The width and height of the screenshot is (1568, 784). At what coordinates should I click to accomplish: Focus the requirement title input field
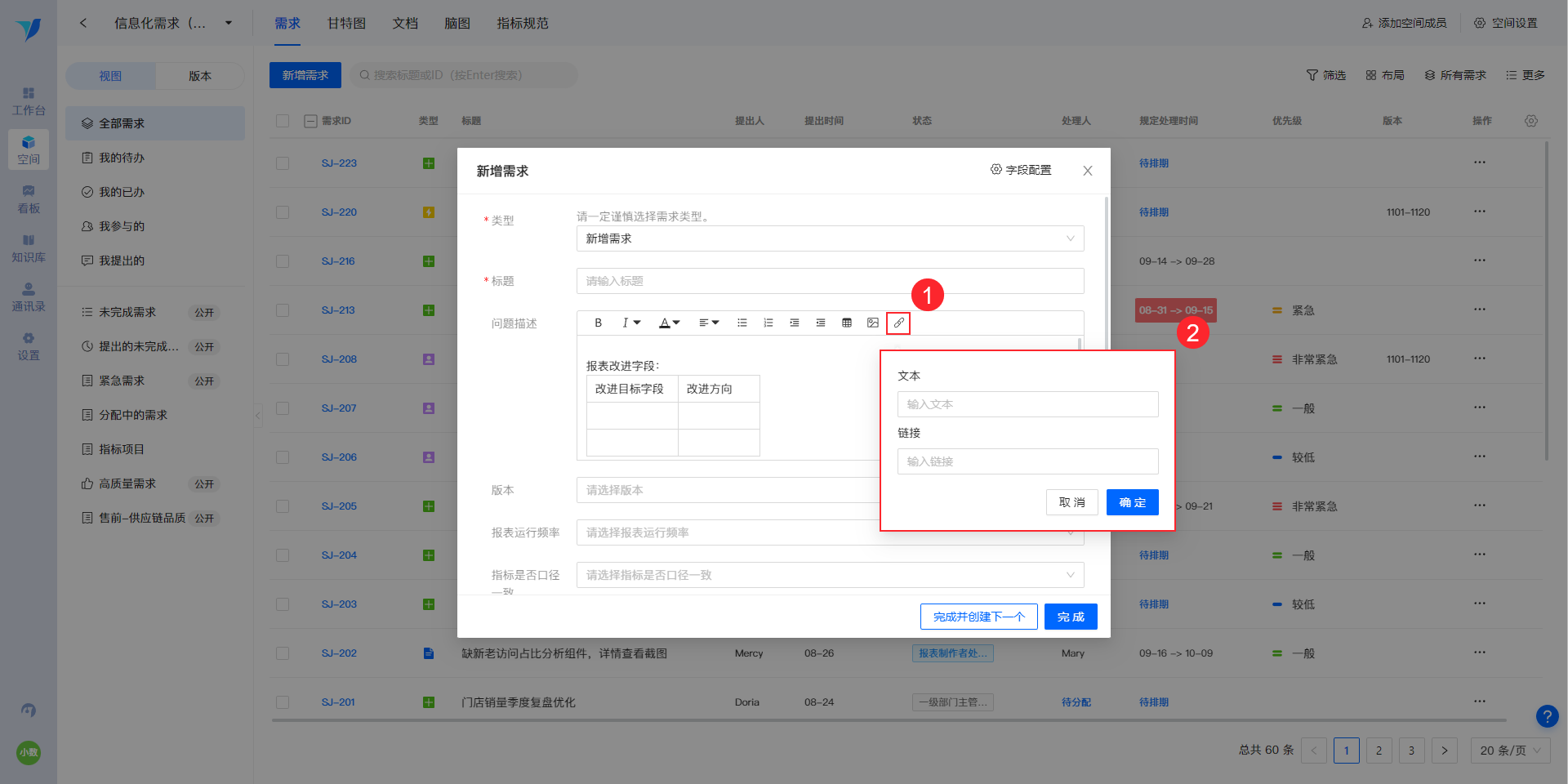point(831,281)
